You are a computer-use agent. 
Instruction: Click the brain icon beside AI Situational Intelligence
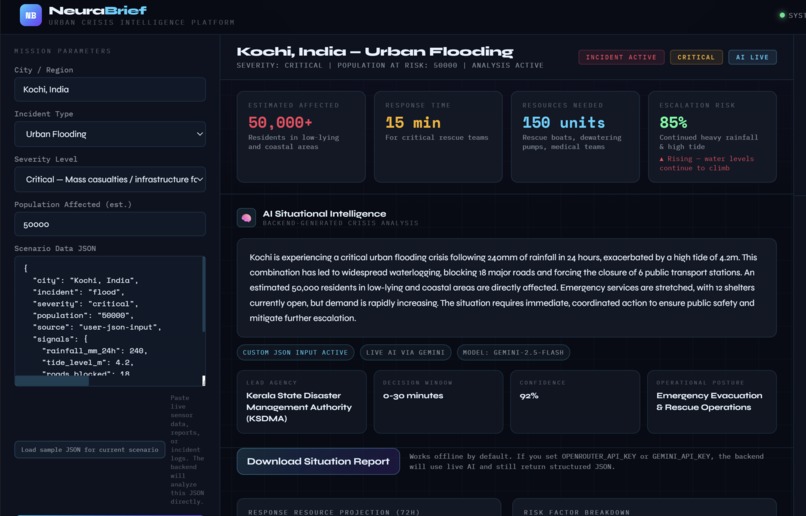click(246, 217)
